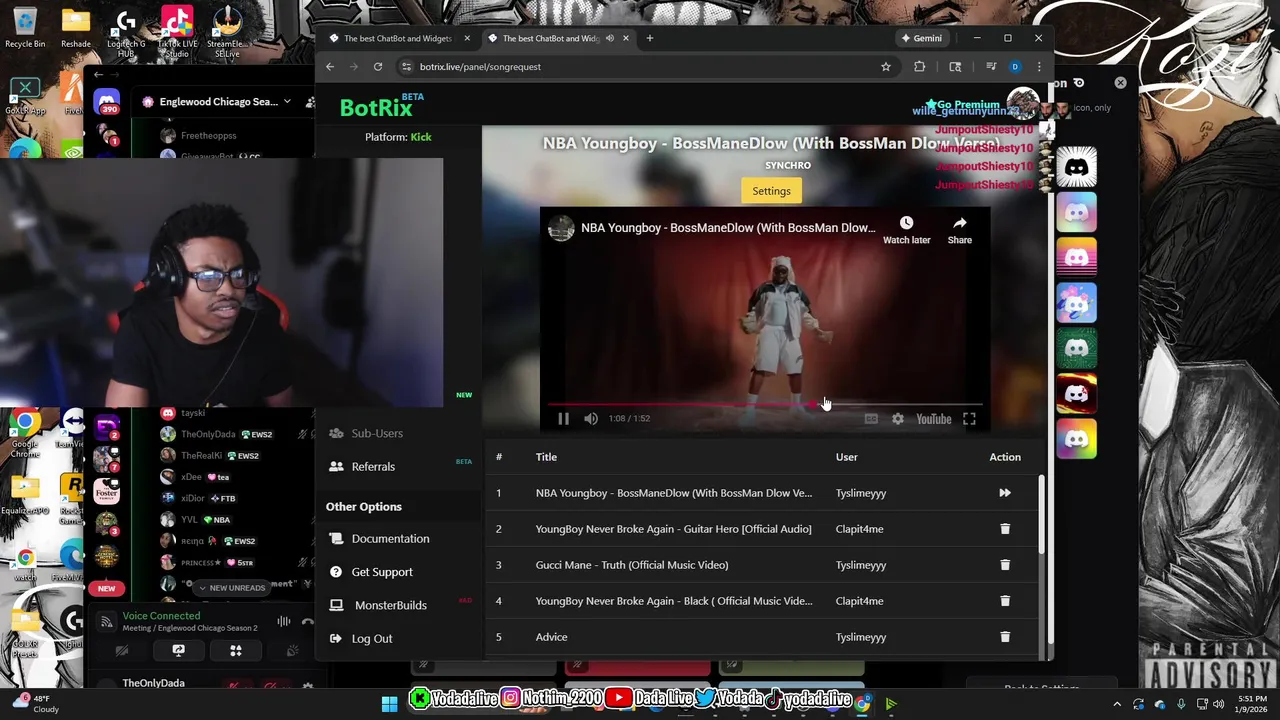Click the Gemini button in Chrome
This screenshot has width=1280, height=720.
pyautogui.click(x=921, y=38)
